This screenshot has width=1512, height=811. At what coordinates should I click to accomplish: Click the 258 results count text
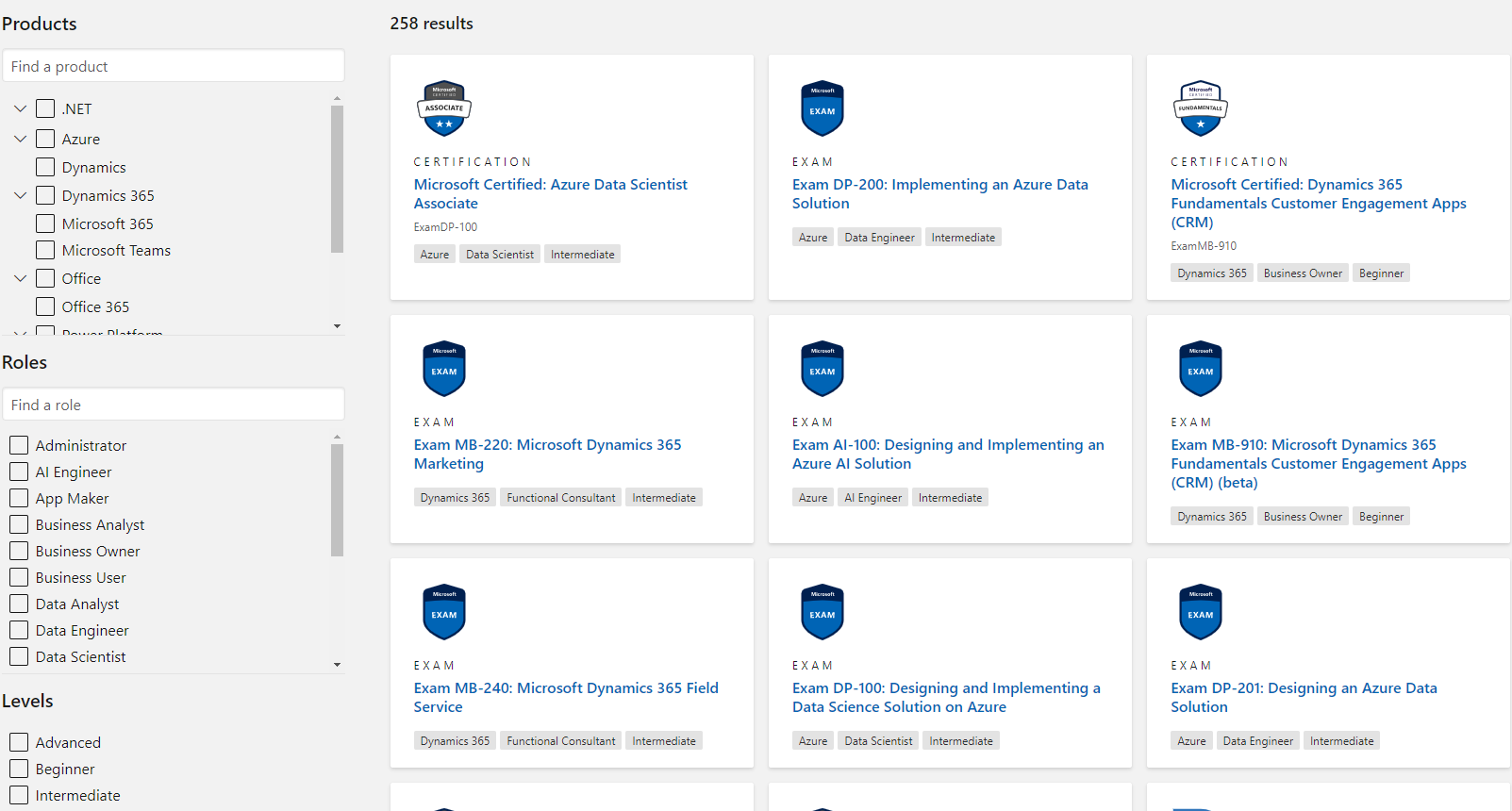tap(432, 24)
